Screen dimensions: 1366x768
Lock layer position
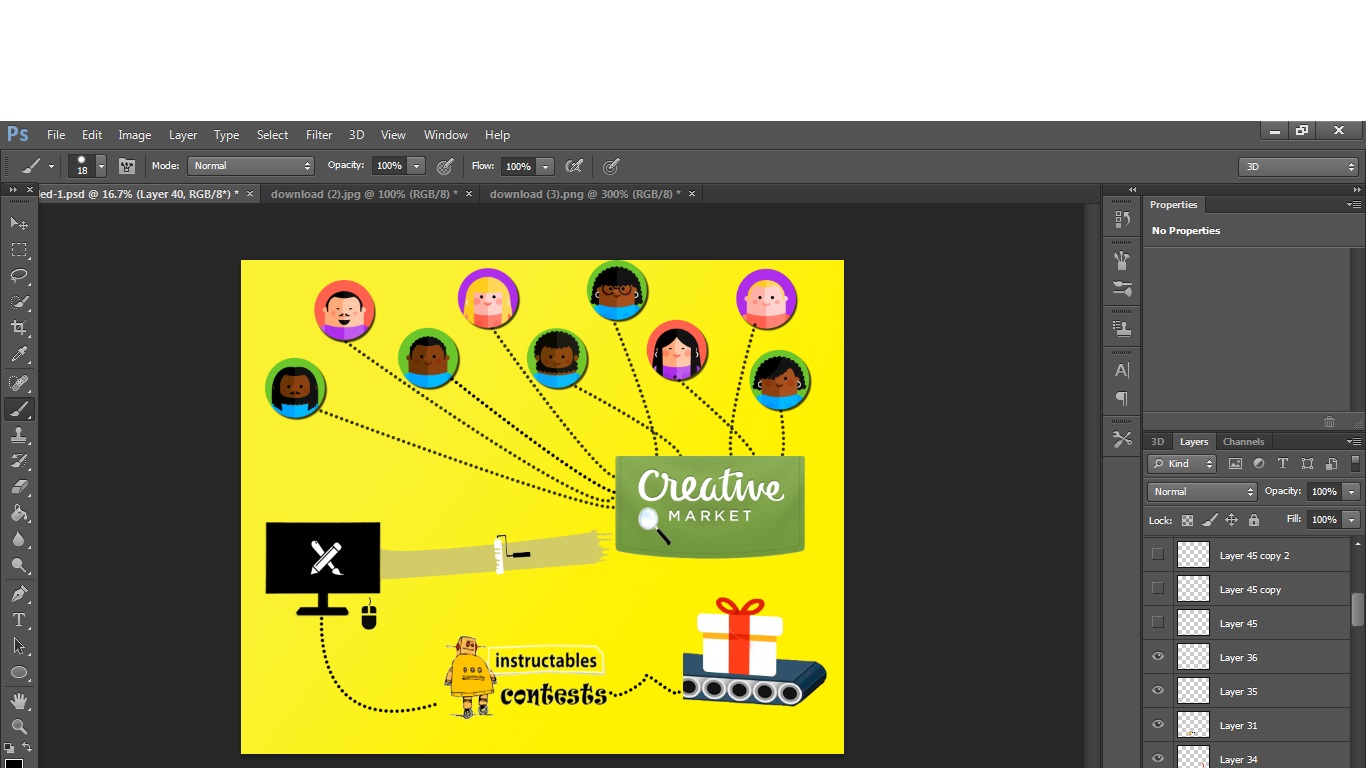[1232, 520]
